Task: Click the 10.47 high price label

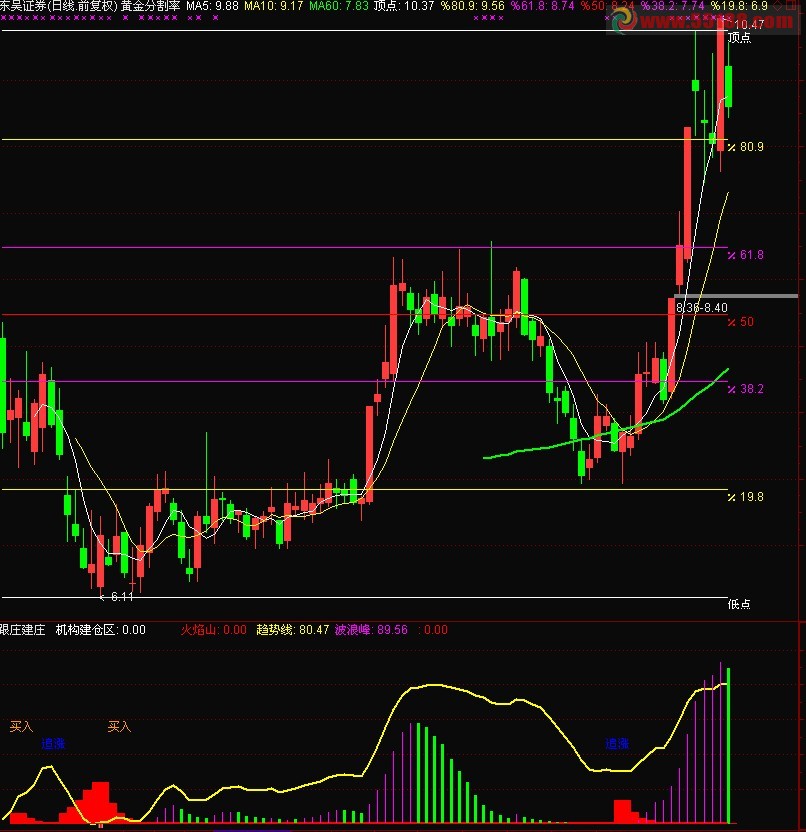Action: pos(749,24)
